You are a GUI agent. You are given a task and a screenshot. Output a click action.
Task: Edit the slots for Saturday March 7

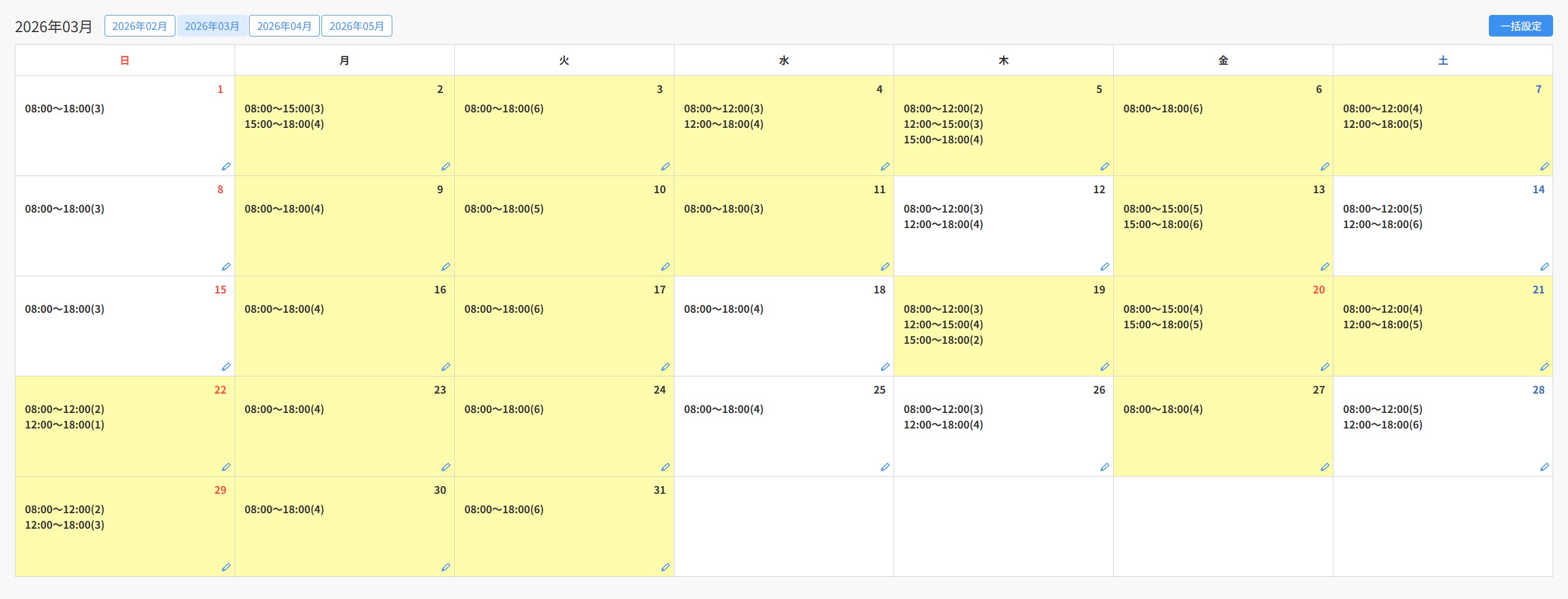(x=1544, y=166)
